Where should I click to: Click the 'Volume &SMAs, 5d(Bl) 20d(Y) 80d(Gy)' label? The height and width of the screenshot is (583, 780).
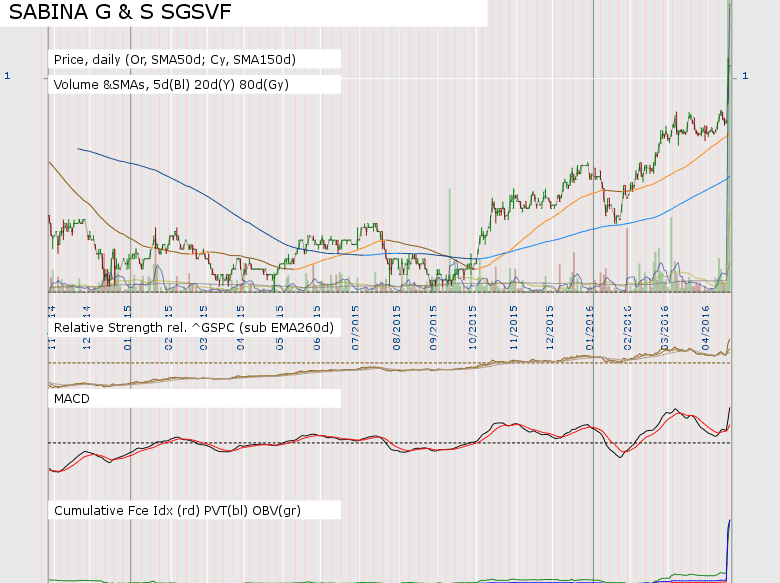(x=171, y=85)
